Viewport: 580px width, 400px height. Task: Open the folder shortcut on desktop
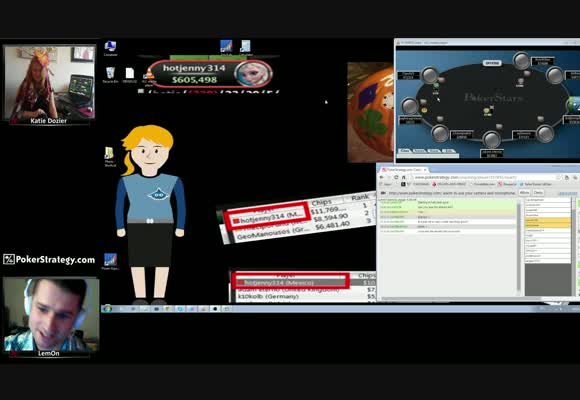point(109,157)
